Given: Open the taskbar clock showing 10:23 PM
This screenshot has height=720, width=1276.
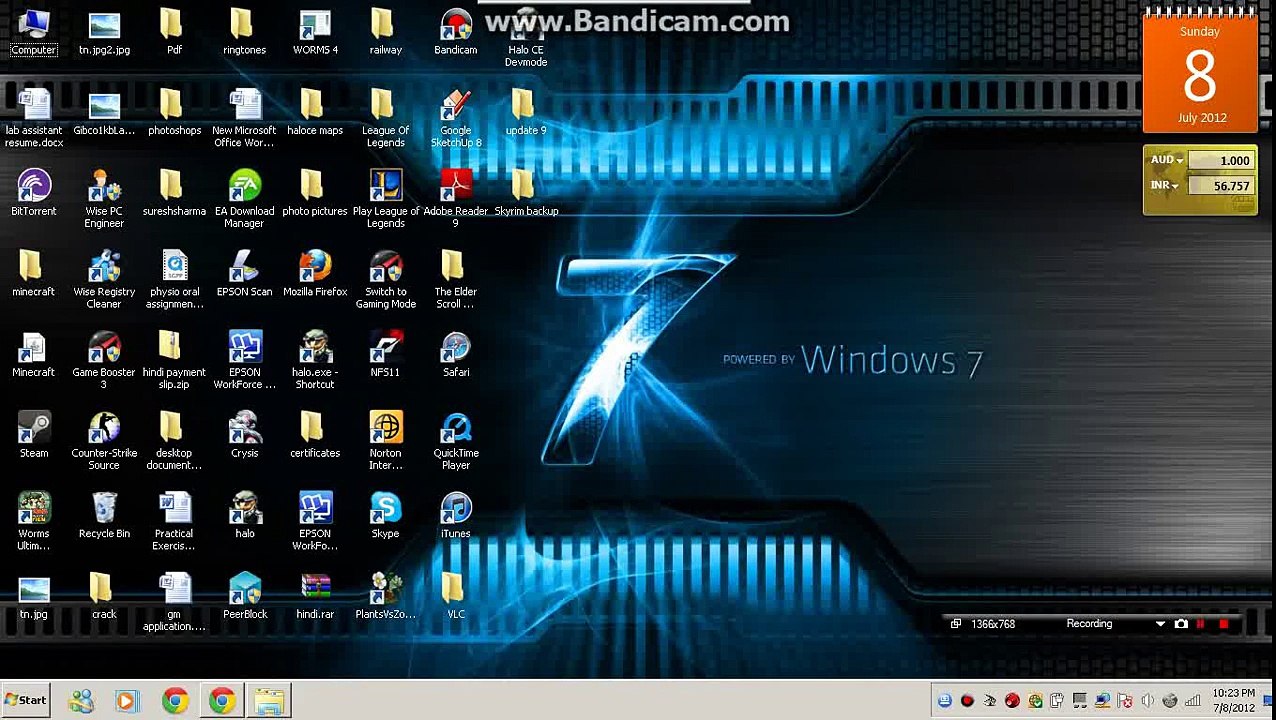Looking at the screenshot, I should [1234, 700].
